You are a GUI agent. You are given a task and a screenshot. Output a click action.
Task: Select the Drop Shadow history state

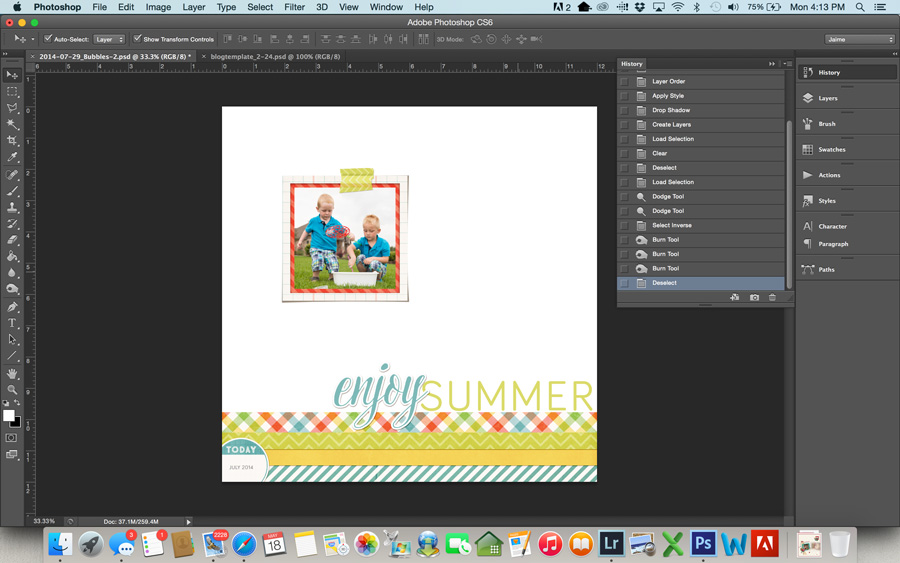pos(671,110)
